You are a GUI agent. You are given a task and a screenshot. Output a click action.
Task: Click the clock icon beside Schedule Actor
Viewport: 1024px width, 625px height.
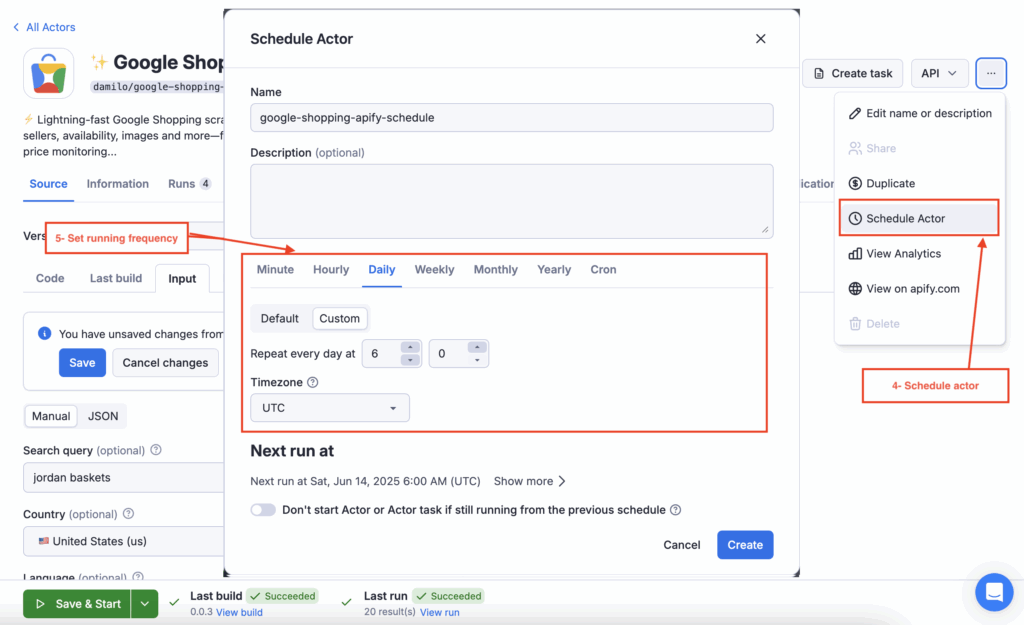(855, 219)
